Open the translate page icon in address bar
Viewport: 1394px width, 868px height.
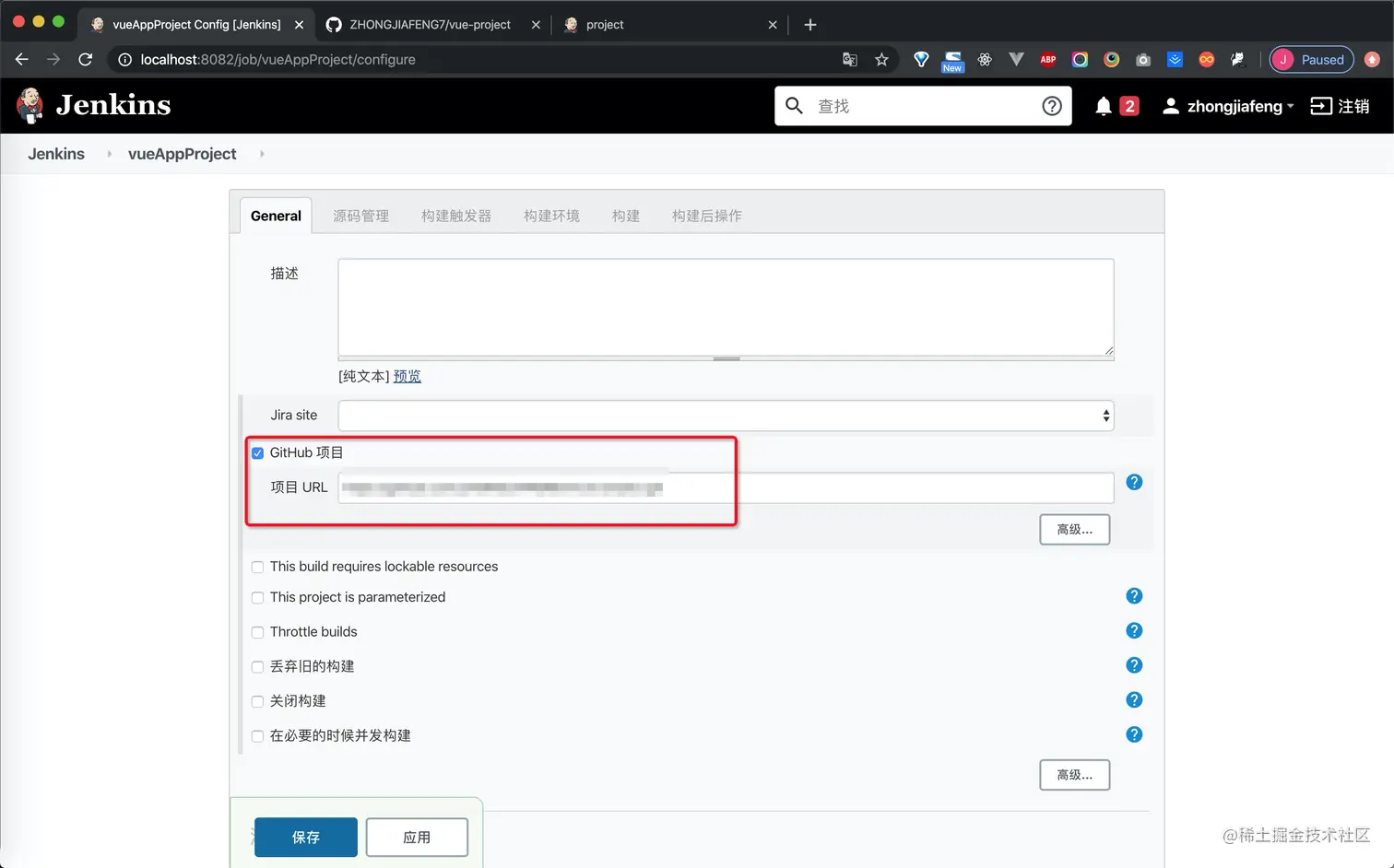(850, 59)
